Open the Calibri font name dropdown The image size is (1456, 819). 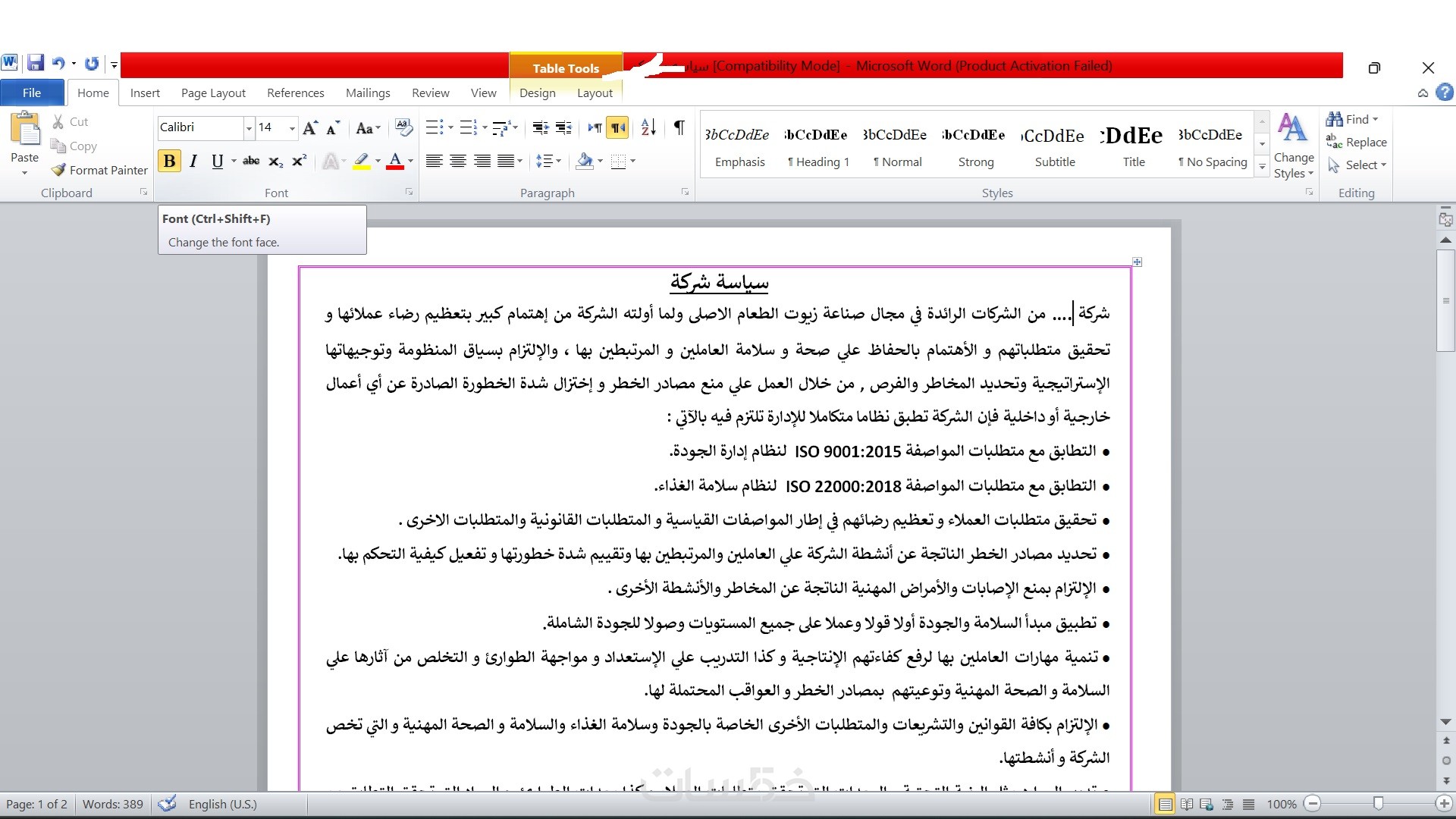pos(249,128)
